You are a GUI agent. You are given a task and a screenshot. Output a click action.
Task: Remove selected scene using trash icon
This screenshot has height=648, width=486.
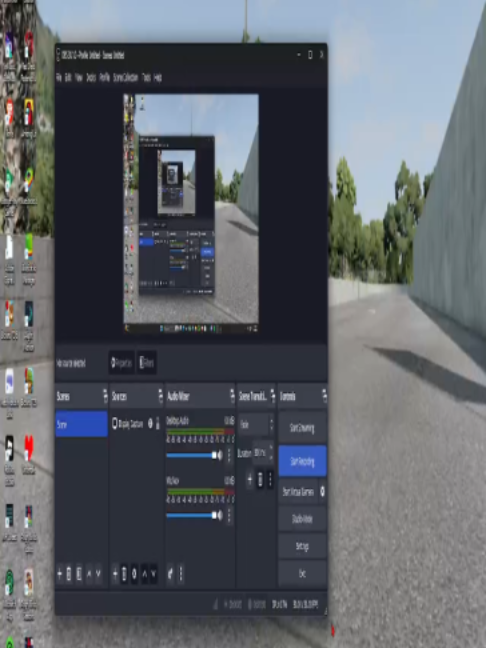click(69, 574)
